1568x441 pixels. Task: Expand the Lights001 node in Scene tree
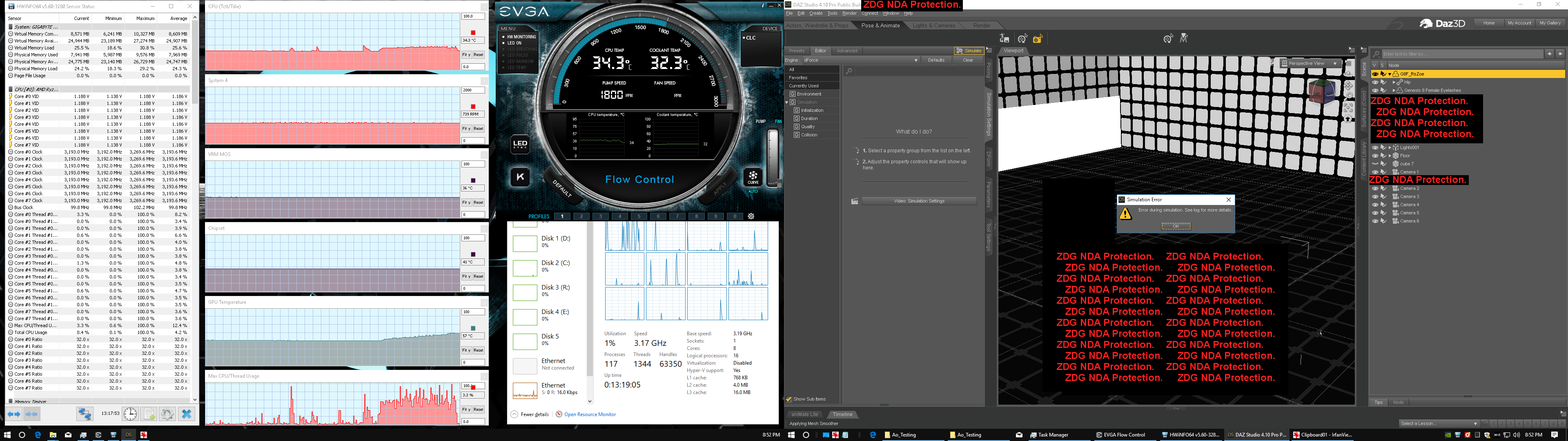(x=1390, y=147)
